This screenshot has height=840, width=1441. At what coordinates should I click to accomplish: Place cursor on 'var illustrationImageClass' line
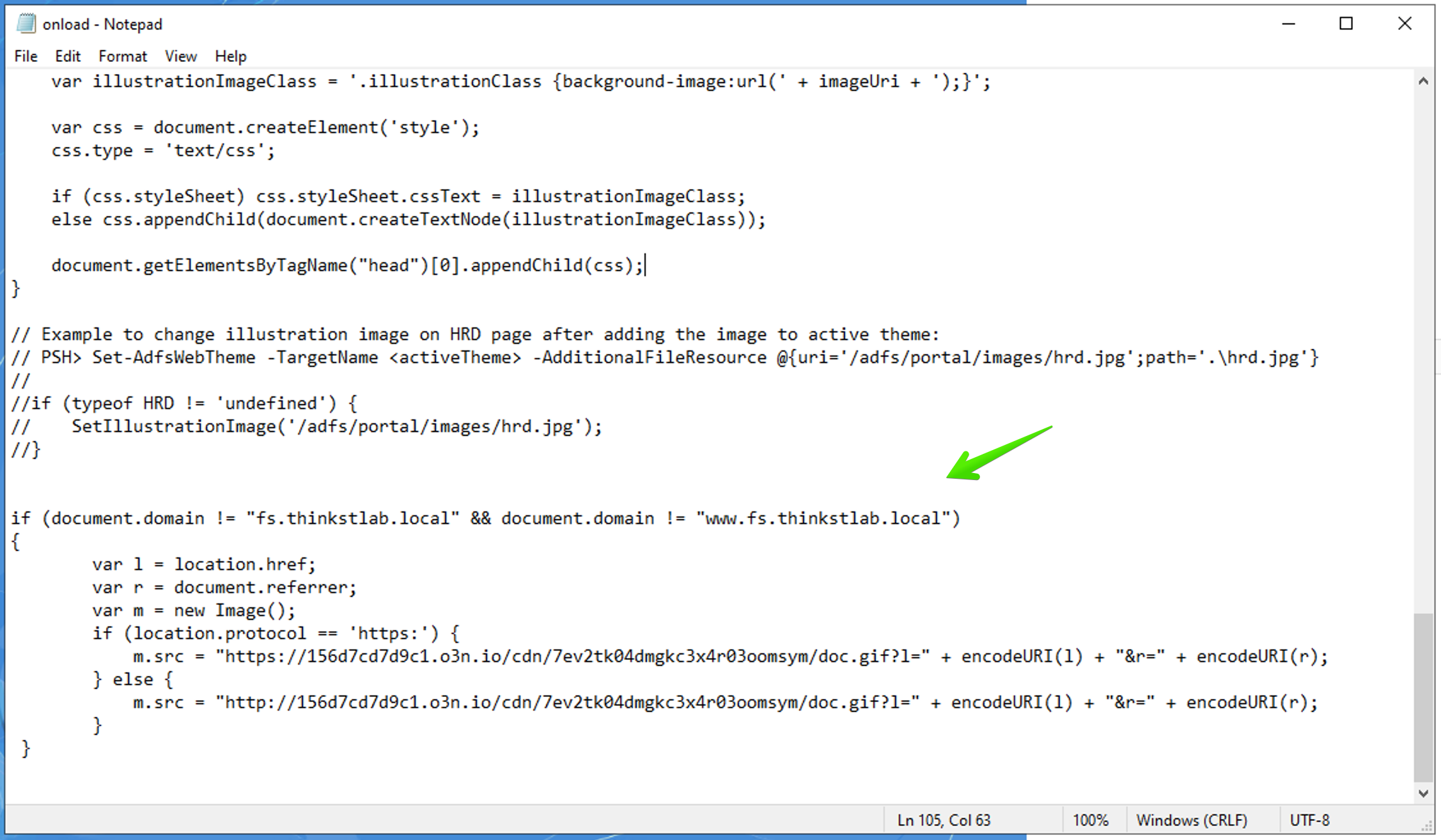click(521, 82)
